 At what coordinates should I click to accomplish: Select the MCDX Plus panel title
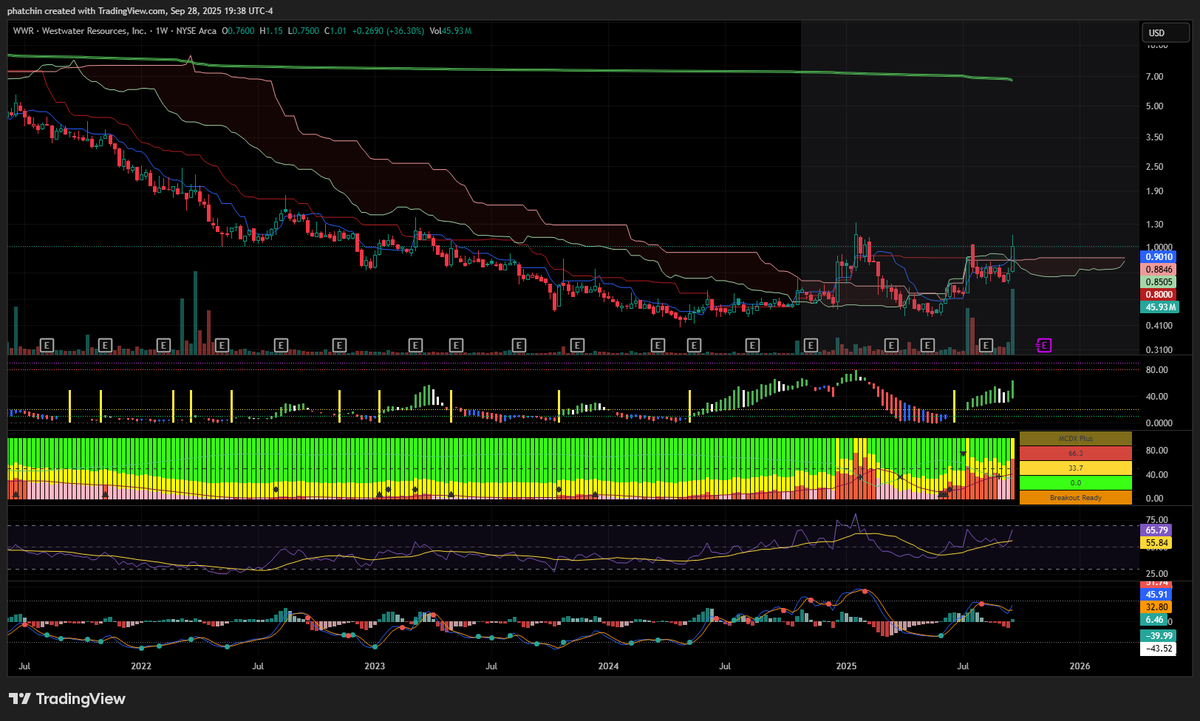pos(1075,438)
